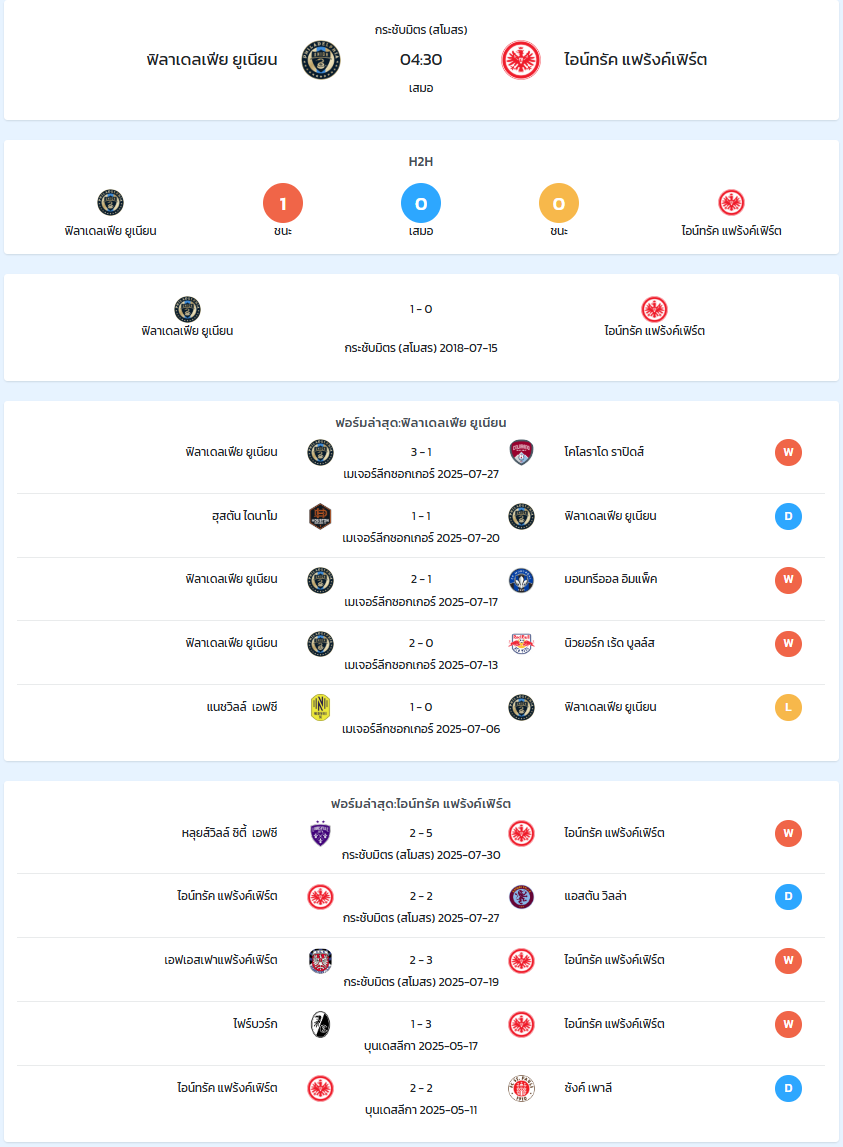The image size is (843, 1147).
Task: Click the New York Red Bulls logo
Action: [x=521, y=643]
